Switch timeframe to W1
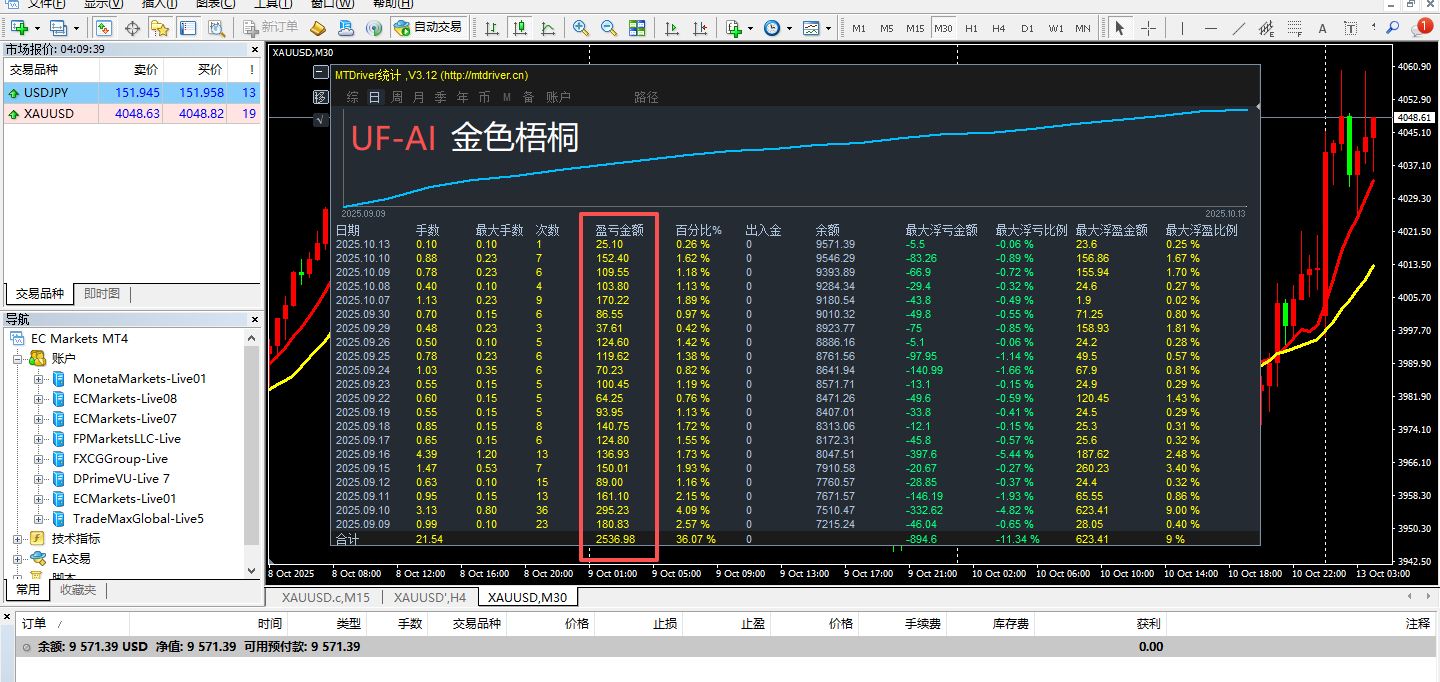Screen dimensions: 1440x682 (x=1056, y=28)
